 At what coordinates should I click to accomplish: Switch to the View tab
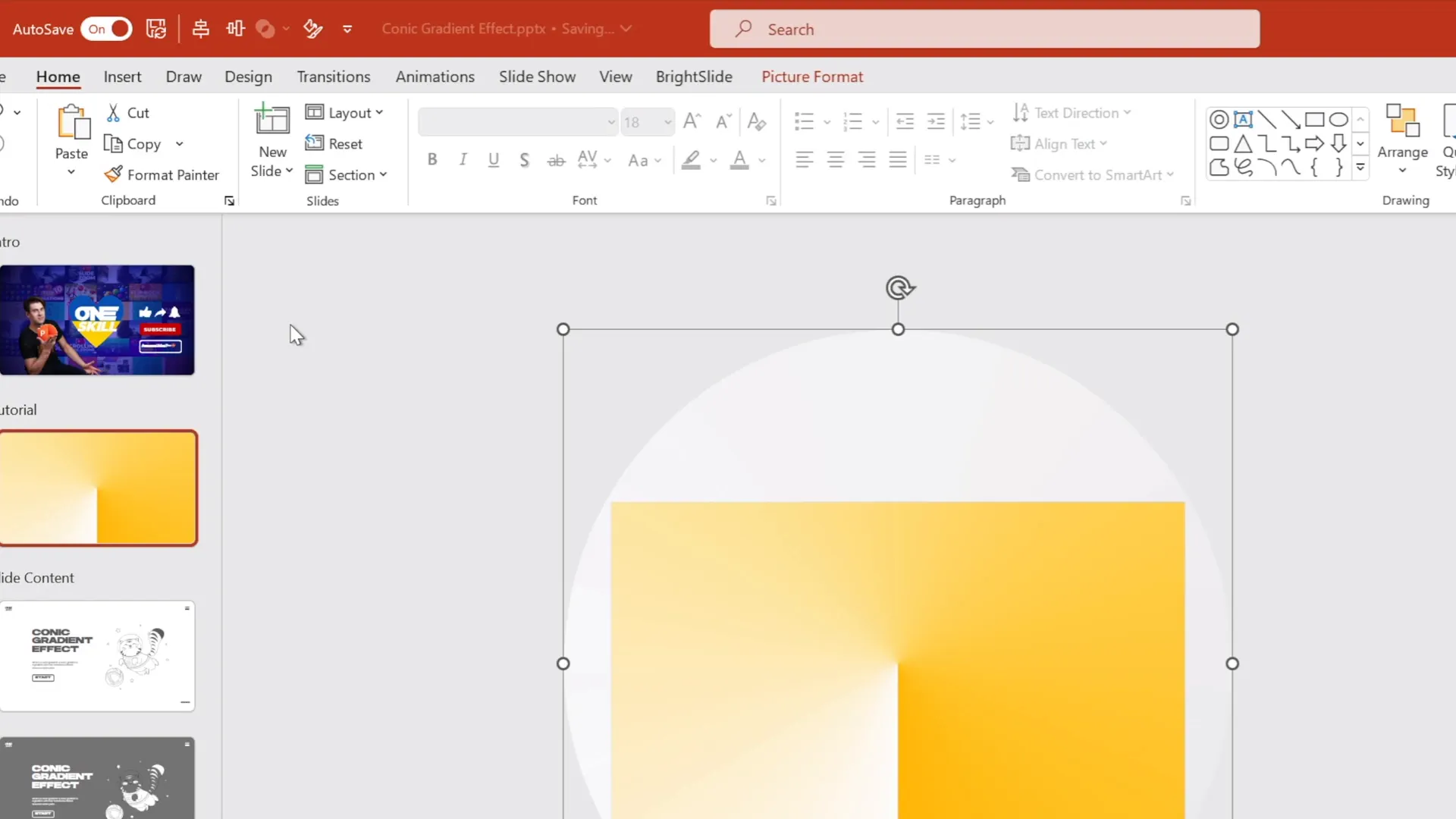615,77
